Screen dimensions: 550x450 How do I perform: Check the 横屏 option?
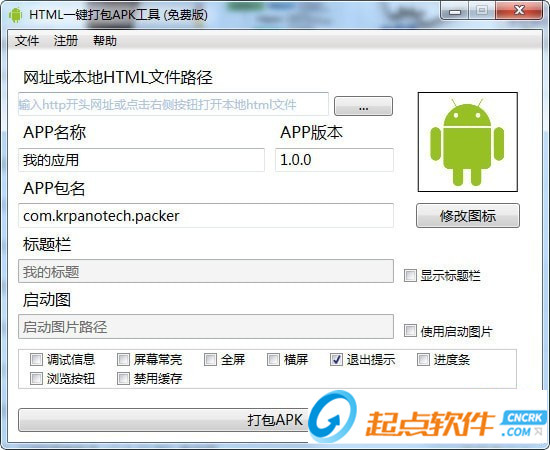point(273,359)
